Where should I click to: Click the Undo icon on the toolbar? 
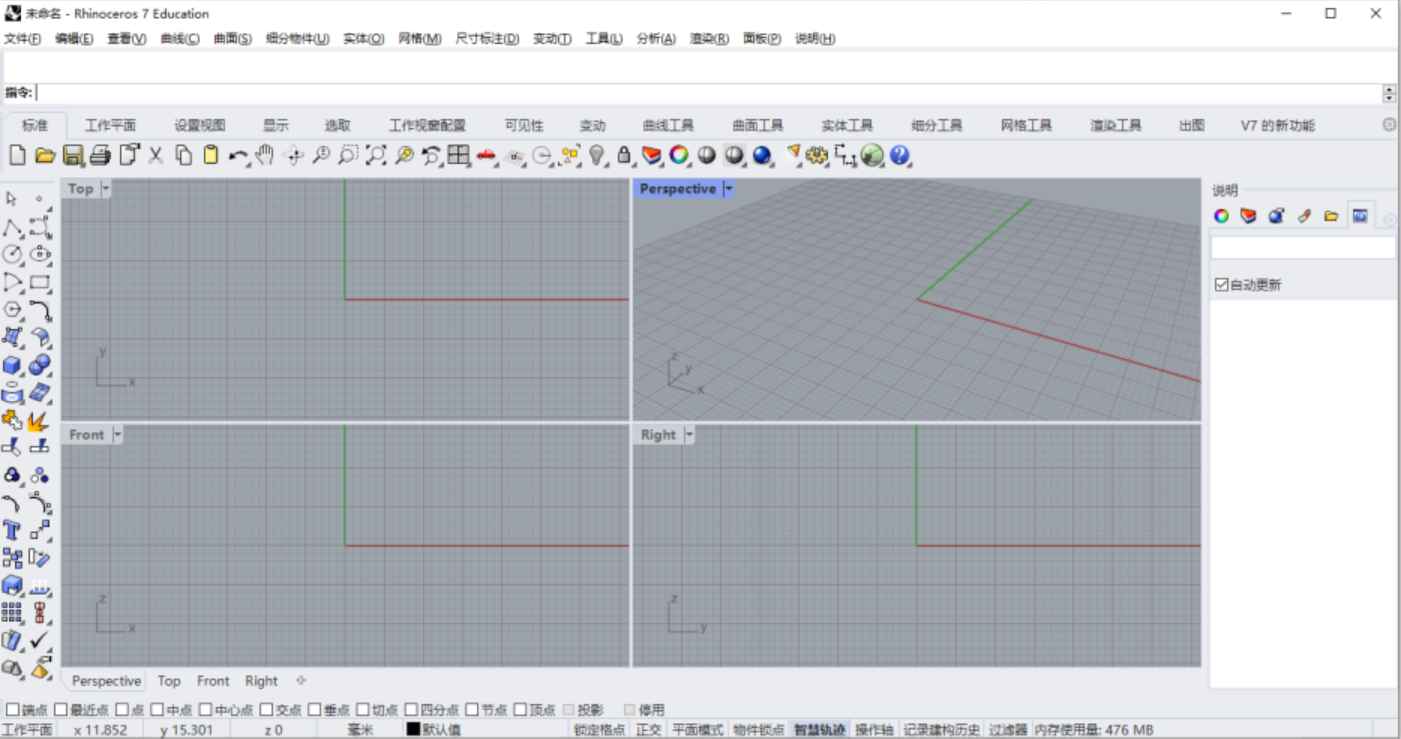(x=237, y=156)
